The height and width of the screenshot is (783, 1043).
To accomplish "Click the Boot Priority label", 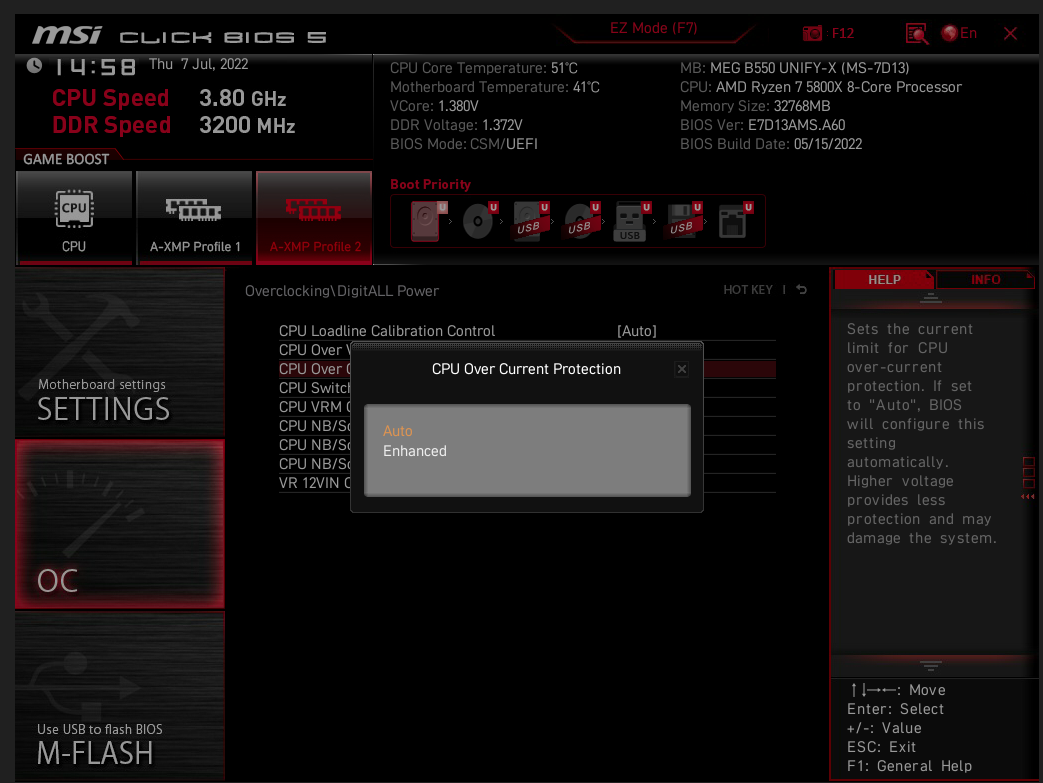I will pyautogui.click(x=430, y=184).
